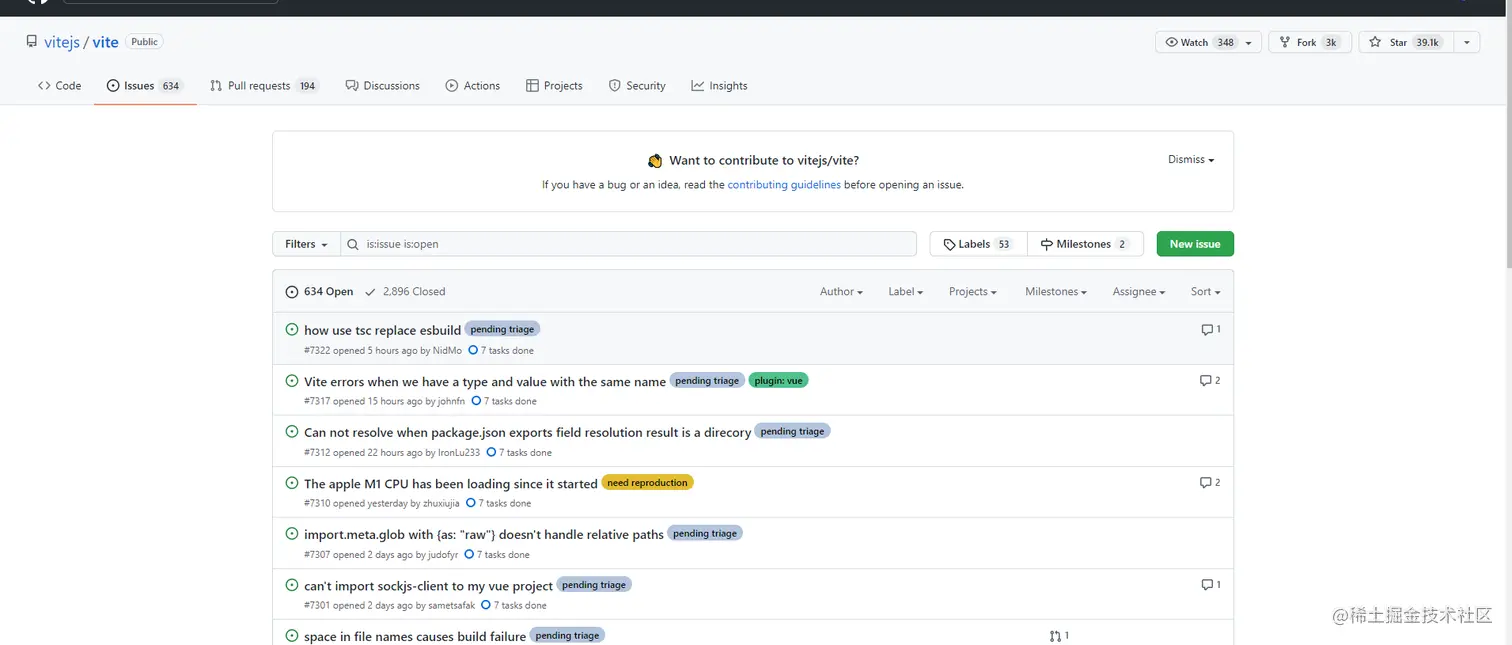The image size is (1512, 645).
Task: Expand the Dismiss dropdown on the contribute banner
Action: (x=1191, y=160)
